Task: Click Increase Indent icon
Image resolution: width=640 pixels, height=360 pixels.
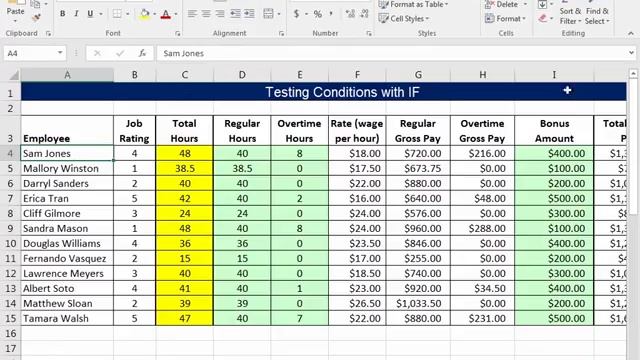Action: [250, 14]
